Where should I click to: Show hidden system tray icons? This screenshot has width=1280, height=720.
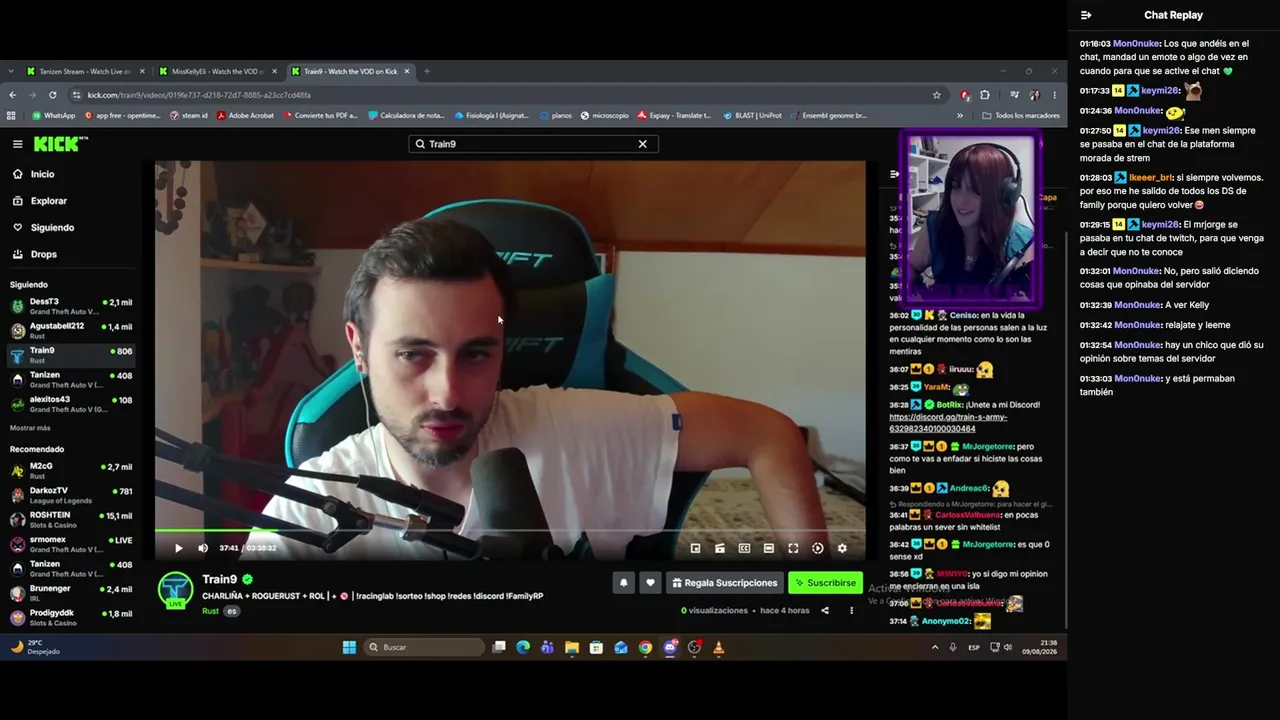coord(935,647)
